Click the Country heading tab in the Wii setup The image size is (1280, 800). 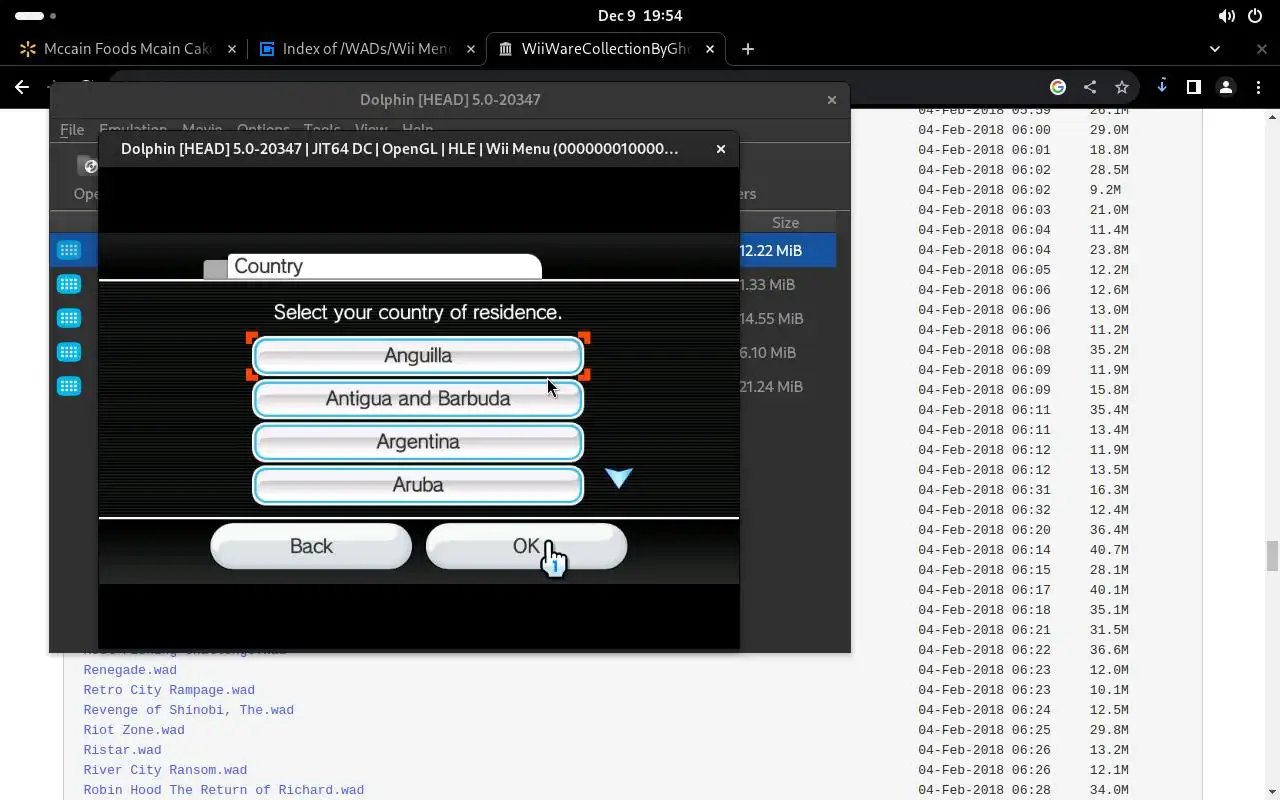click(385, 266)
